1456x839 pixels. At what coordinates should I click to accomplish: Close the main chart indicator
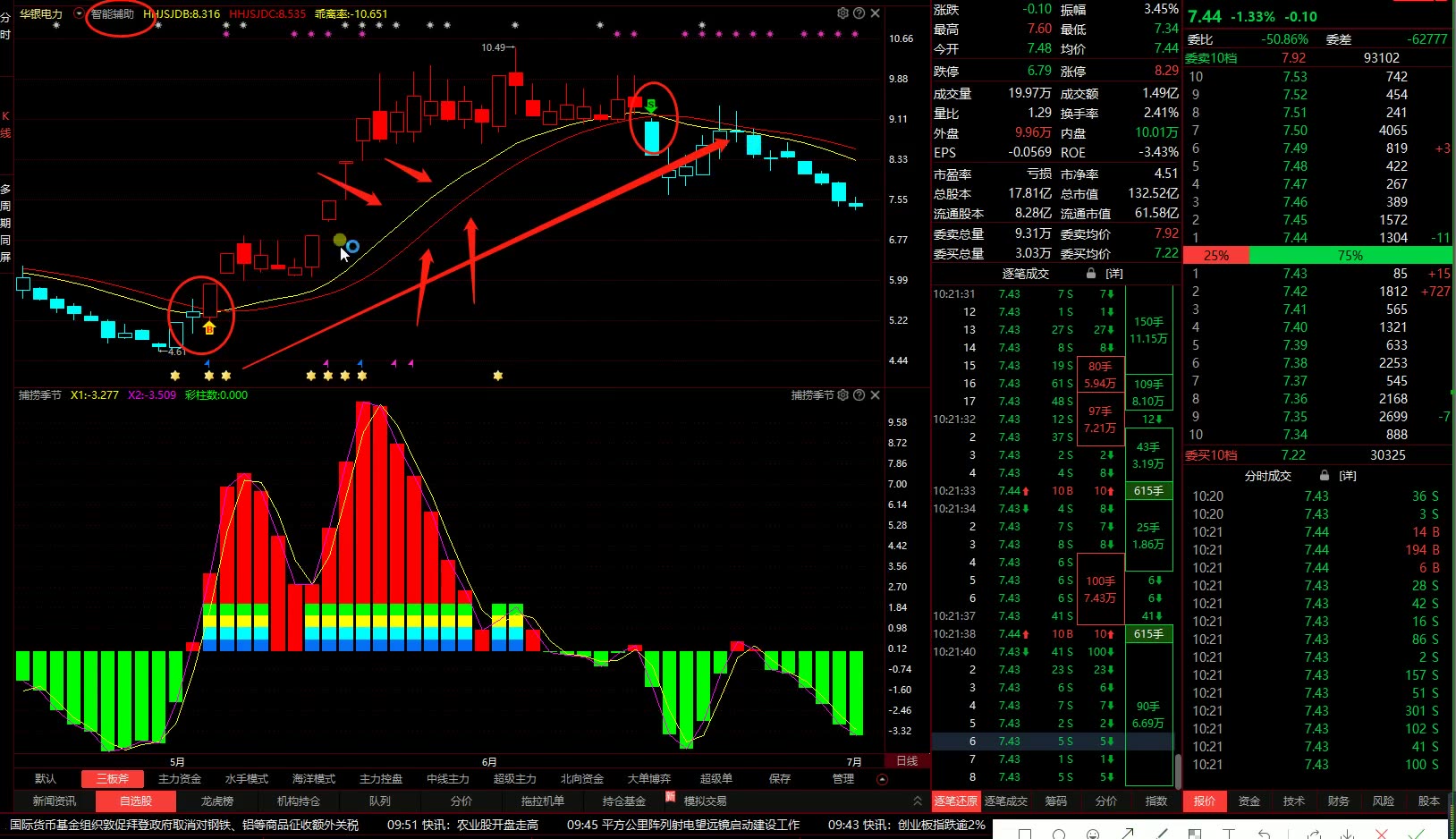point(875,13)
